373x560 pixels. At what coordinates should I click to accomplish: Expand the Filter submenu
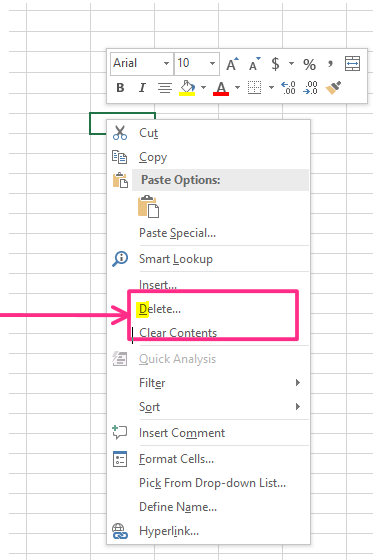point(208,383)
